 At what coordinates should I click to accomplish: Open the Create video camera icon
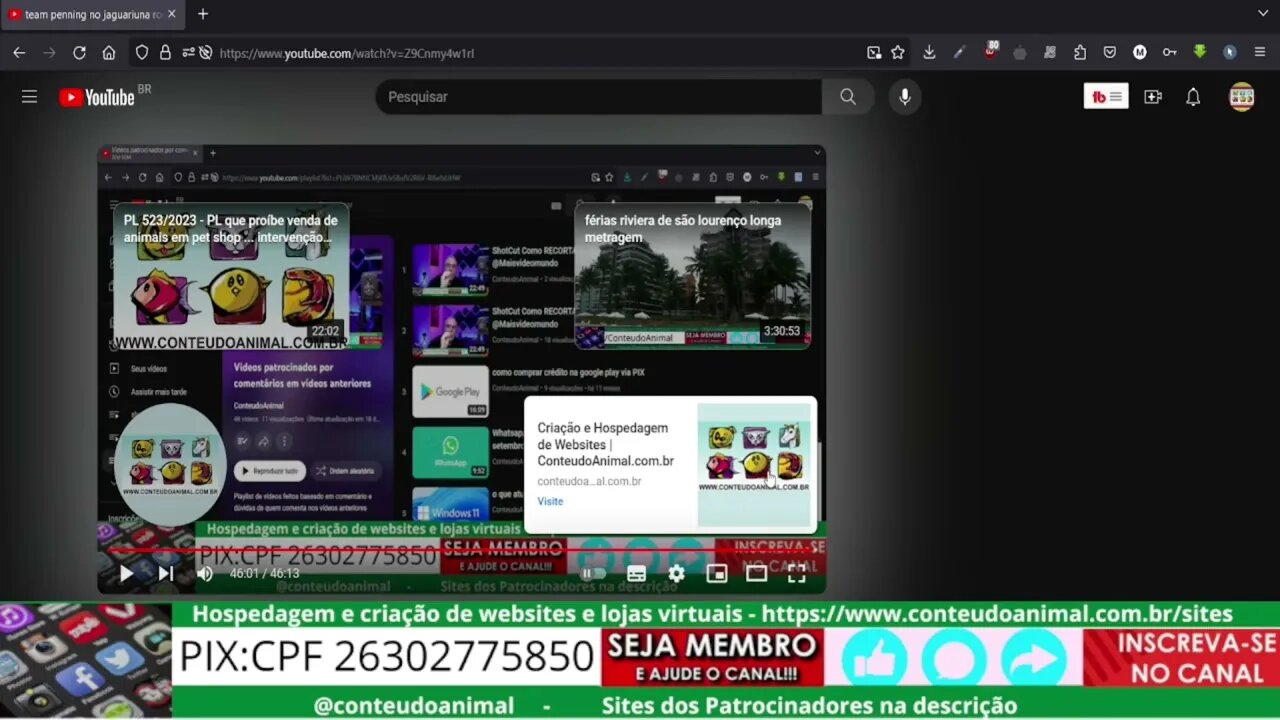pyautogui.click(x=1153, y=97)
